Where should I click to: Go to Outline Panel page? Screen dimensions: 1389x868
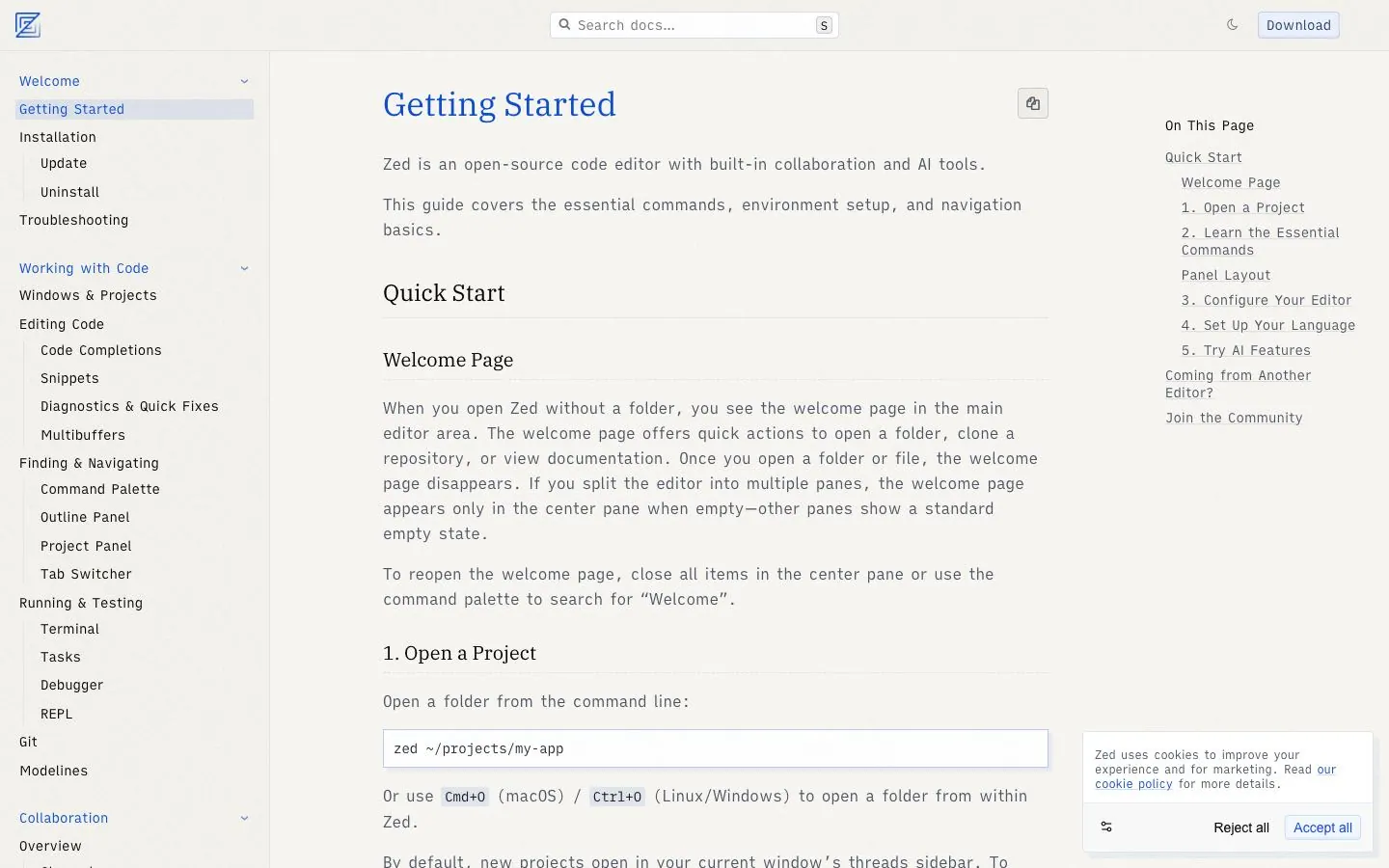(x=85, y=517)
